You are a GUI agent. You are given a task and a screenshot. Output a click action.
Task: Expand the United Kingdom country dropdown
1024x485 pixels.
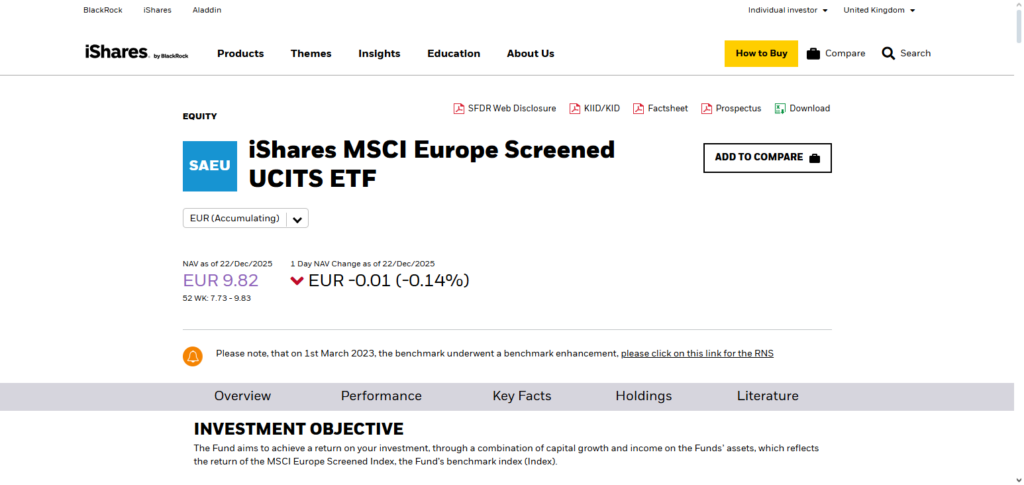pyautogui.click(x=879, y=10)
